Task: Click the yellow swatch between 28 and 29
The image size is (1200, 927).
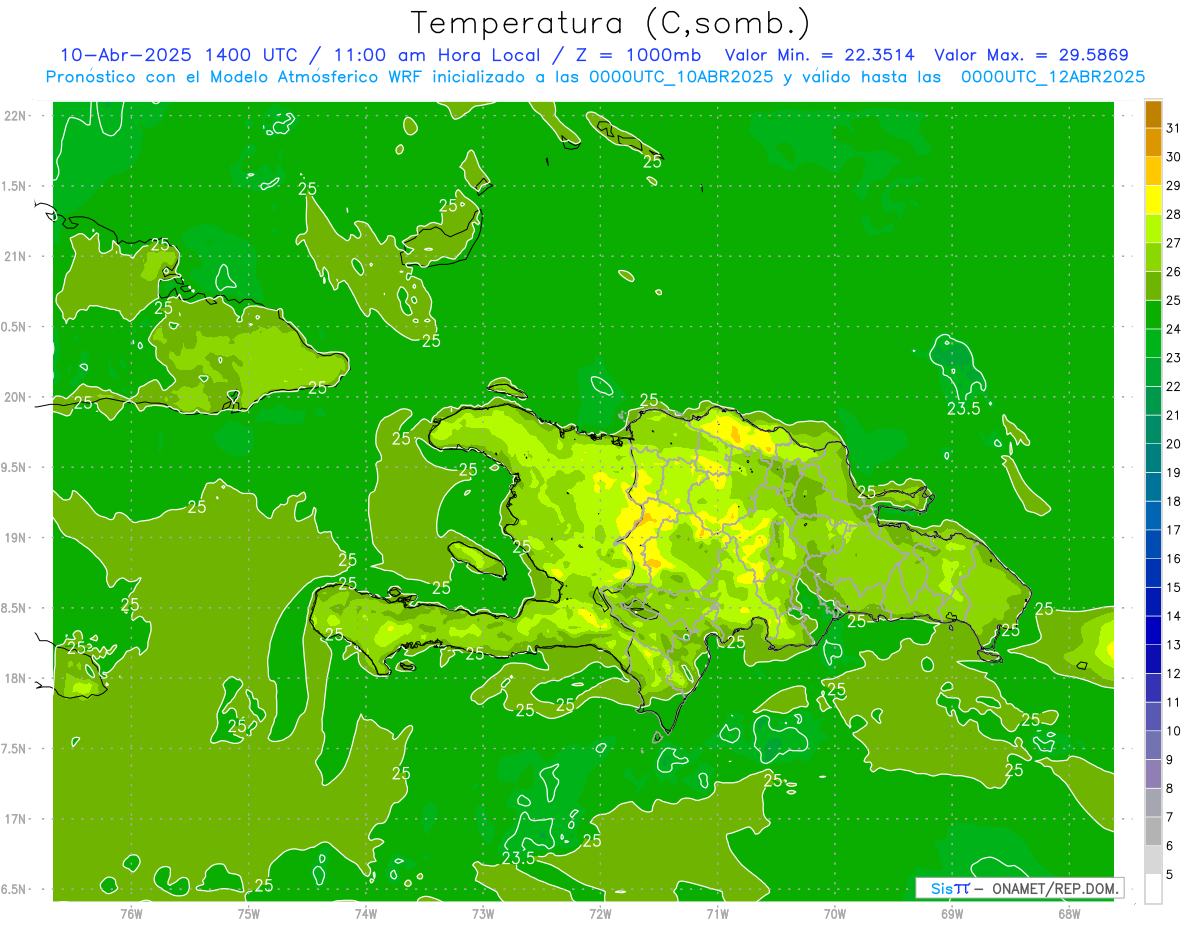Action: [1153, 200]
